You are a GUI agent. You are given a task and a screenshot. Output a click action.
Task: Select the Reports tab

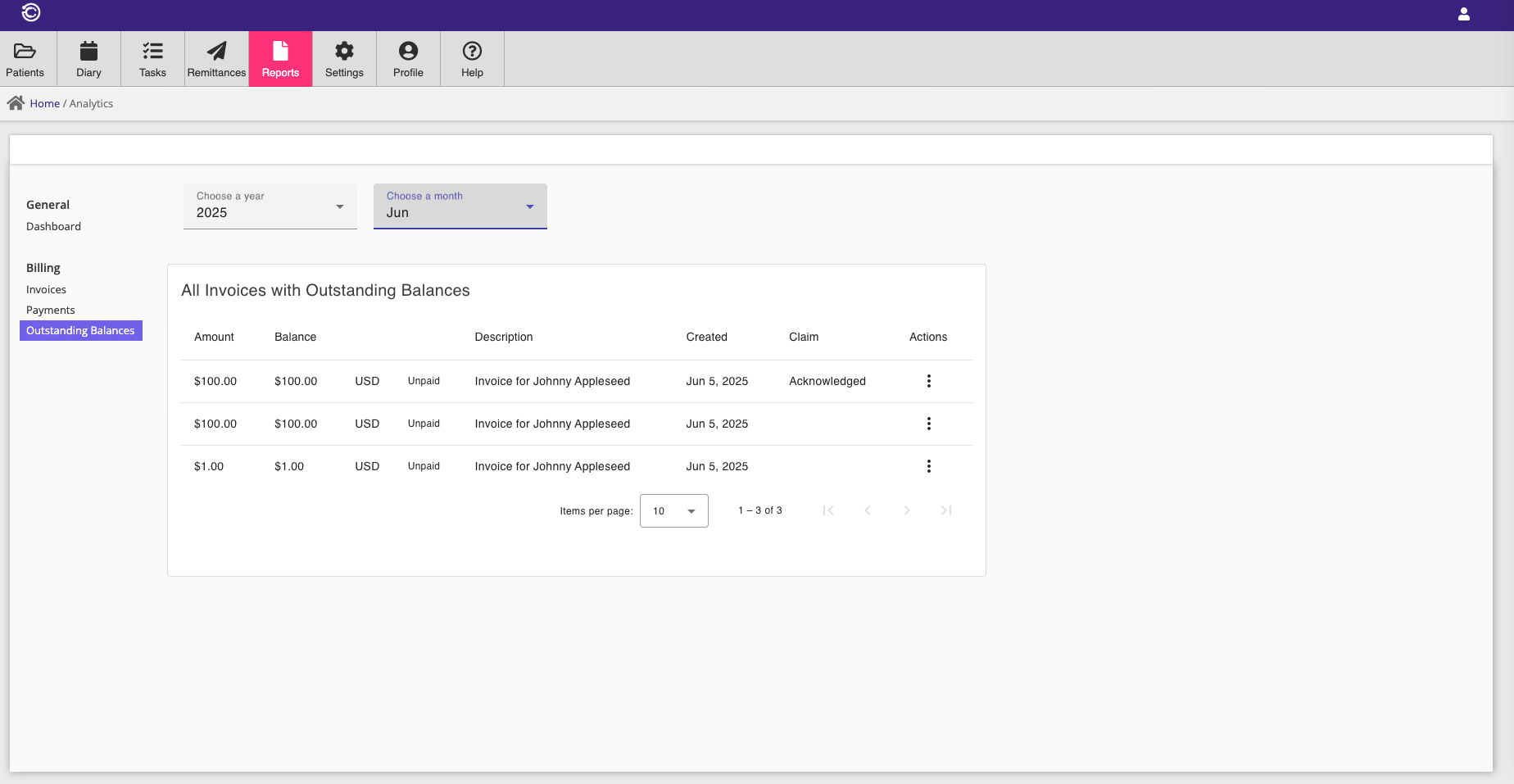point(280,59)
